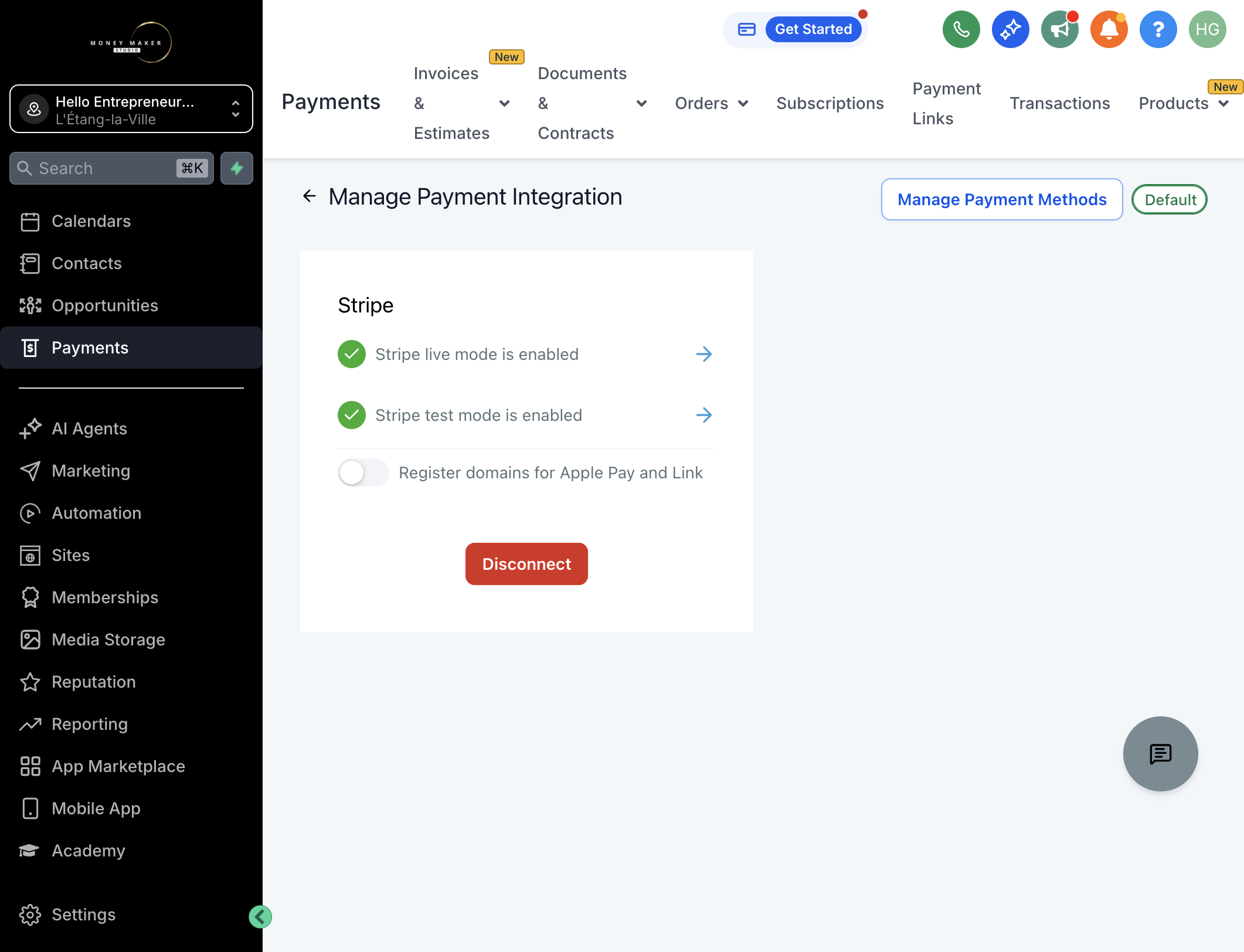Open Stripe live mode arrow
Image resolution: width=1244 pixels, height=952 pixels.
pos(703,354)
